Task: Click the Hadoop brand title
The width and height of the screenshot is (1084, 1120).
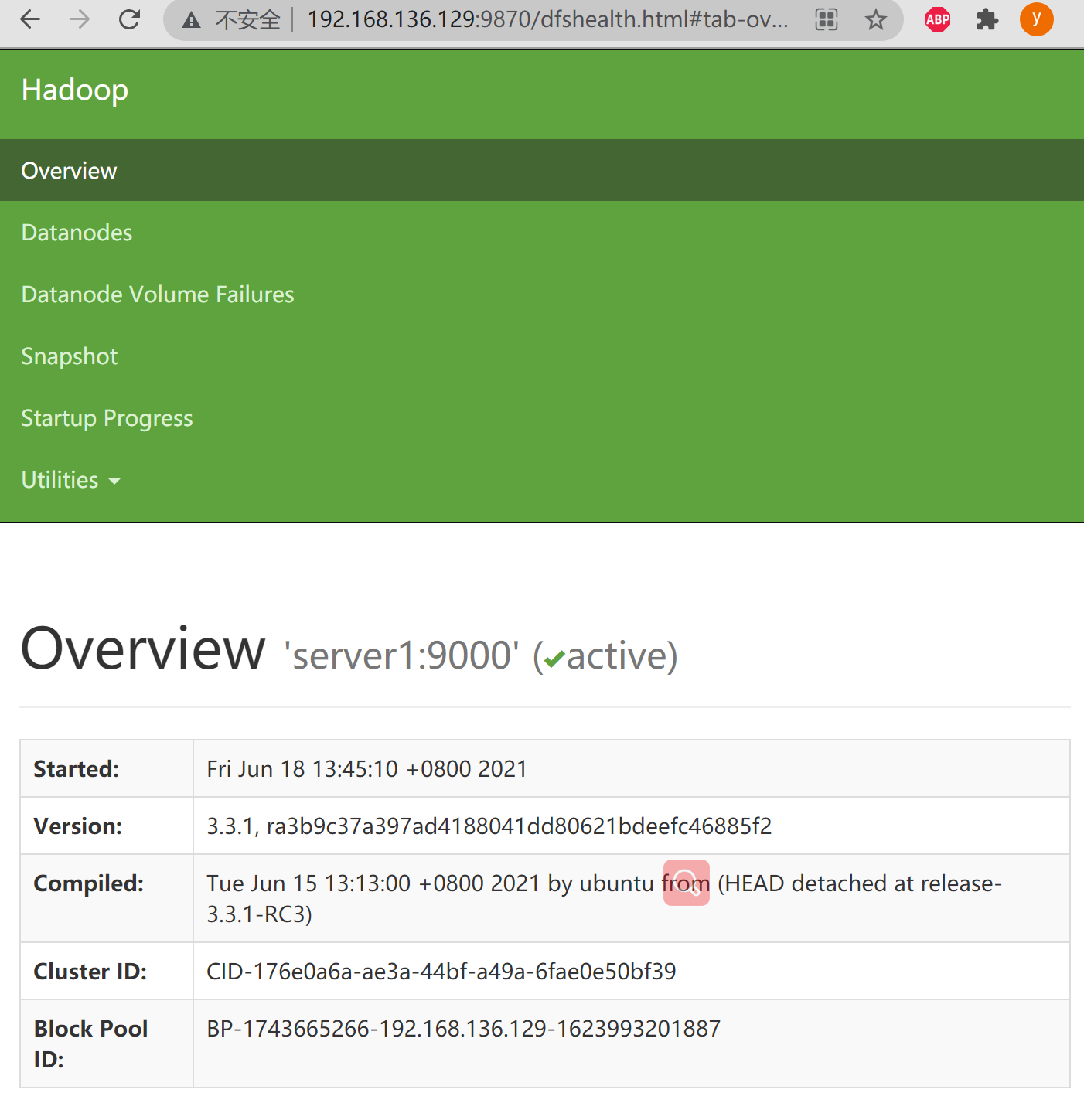Action: pyautogui.click(x=75, y=90)
